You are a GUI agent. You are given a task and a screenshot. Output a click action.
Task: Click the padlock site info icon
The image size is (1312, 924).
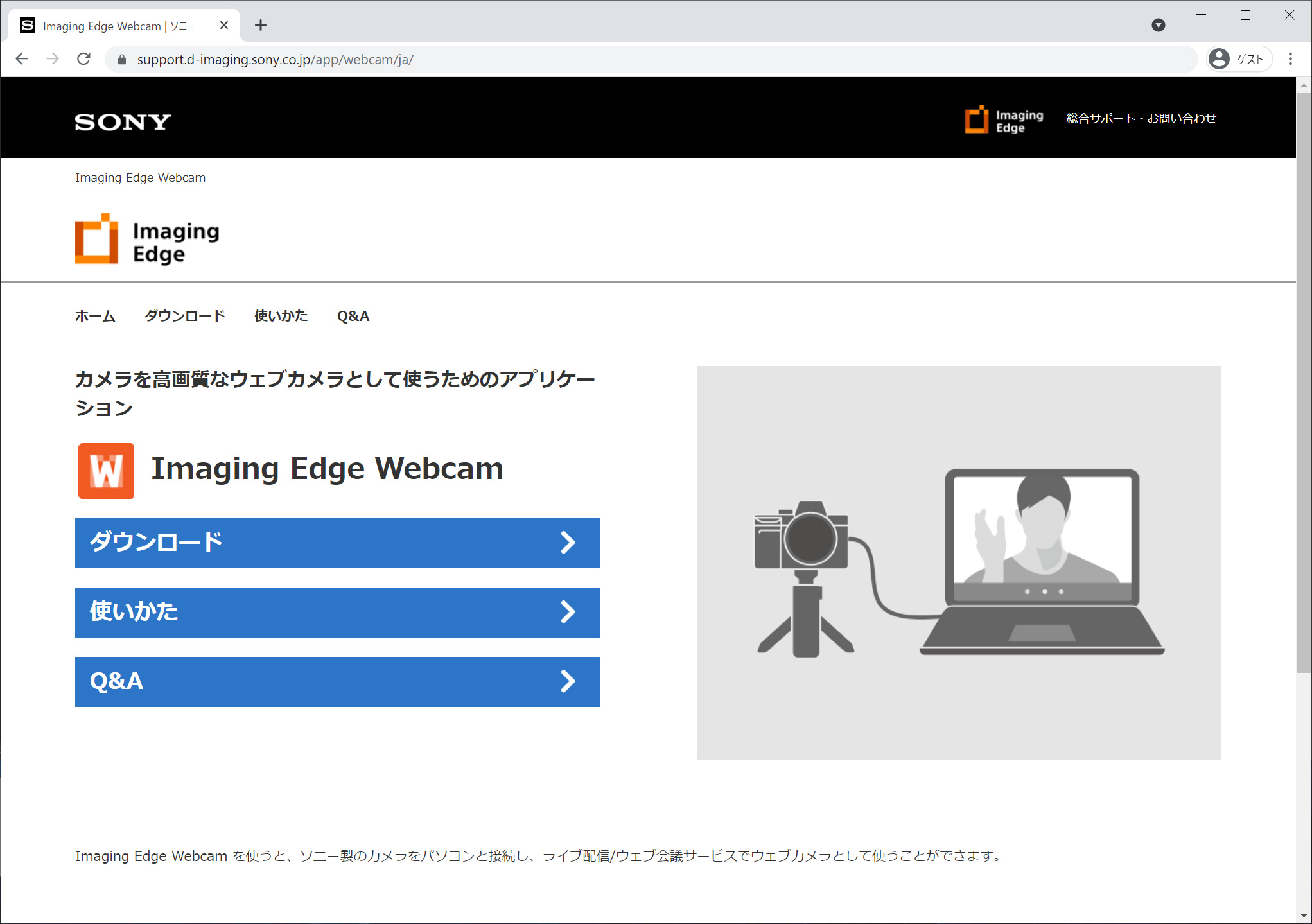tap(122, 60)
